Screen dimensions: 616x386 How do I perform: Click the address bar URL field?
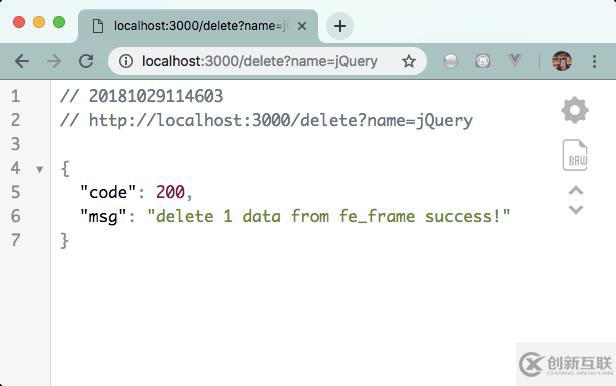click(x=267, y=61)
